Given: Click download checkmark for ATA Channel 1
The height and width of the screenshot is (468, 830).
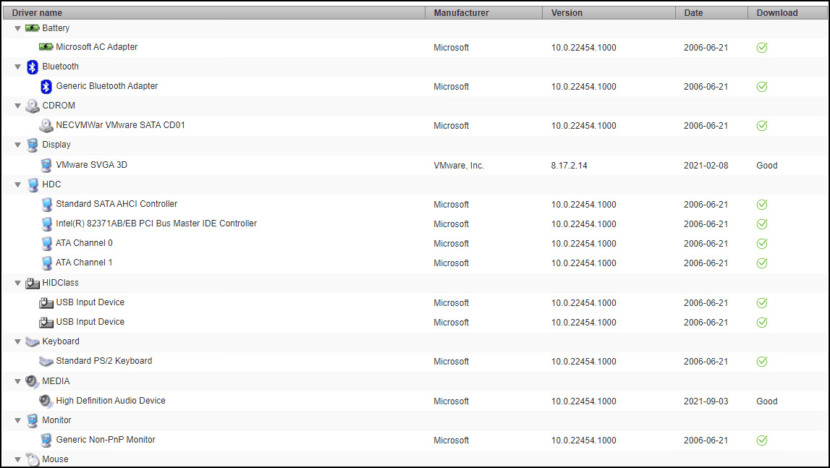Looking at the screenshot, I should [x=762, y=264].
